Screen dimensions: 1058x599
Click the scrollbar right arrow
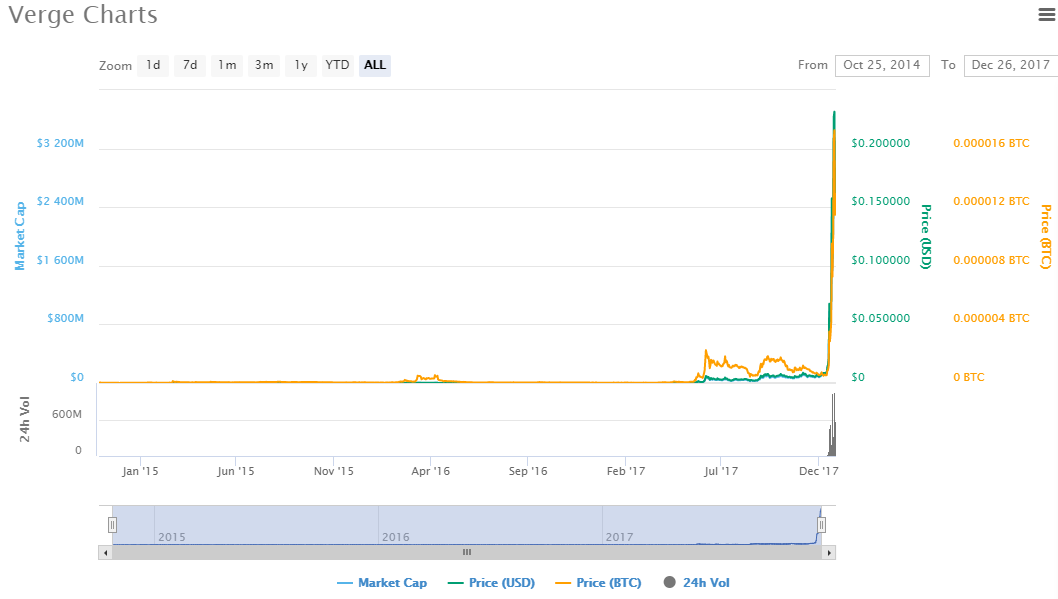[829, 552]
